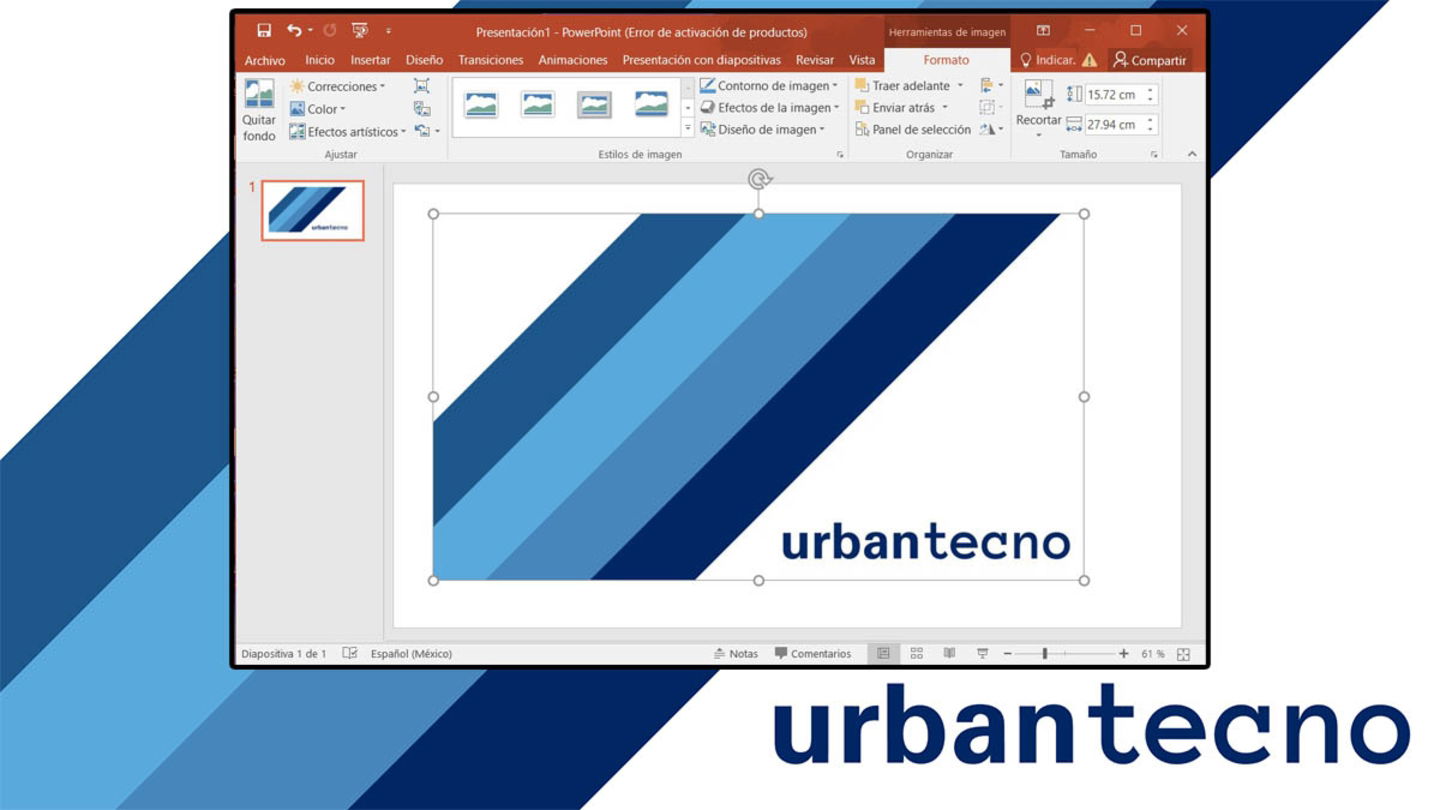Click the zoom slider in the status bar

click(x=1065, y=654)
